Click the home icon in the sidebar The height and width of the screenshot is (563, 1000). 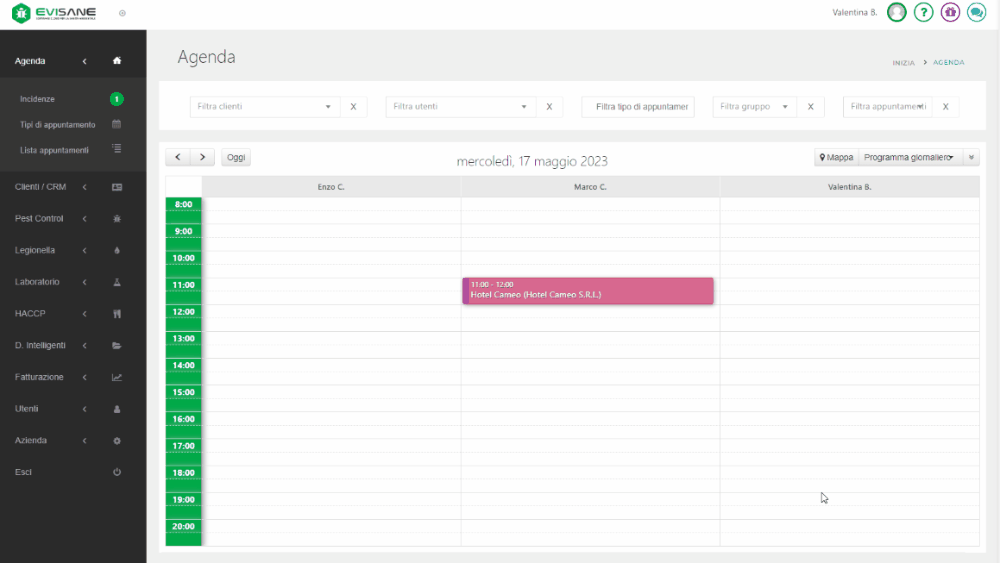(117, 61)
